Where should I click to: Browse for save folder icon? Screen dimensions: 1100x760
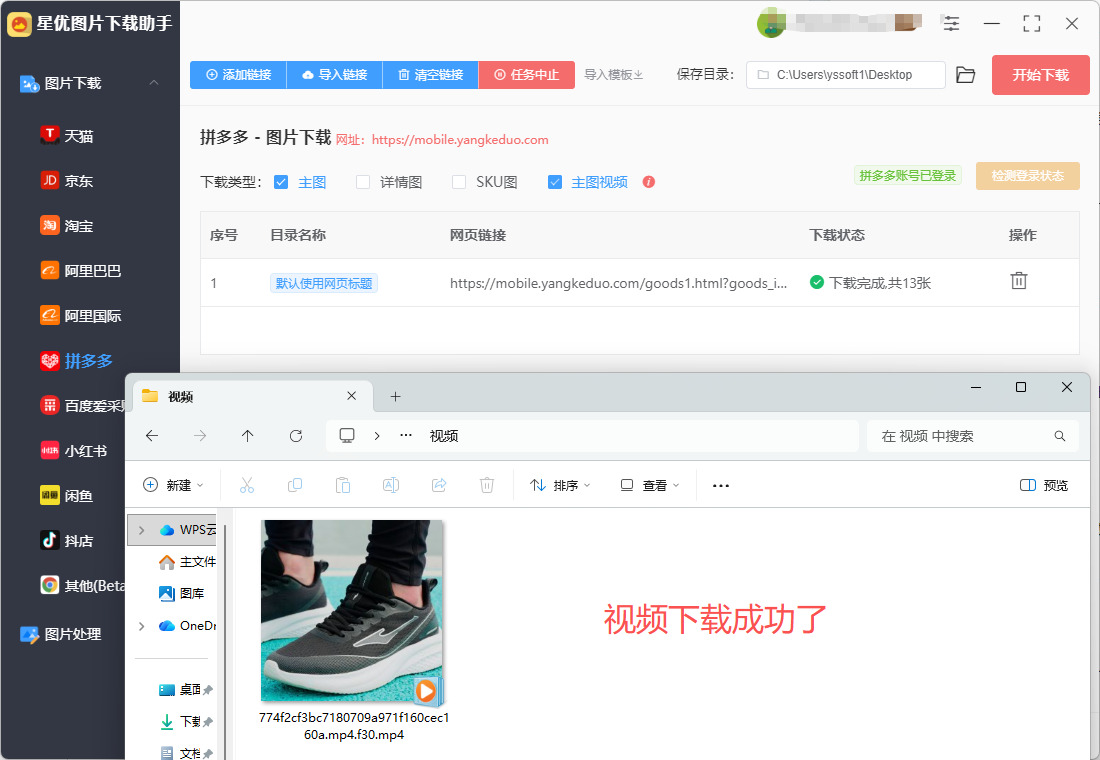[965, 74]
